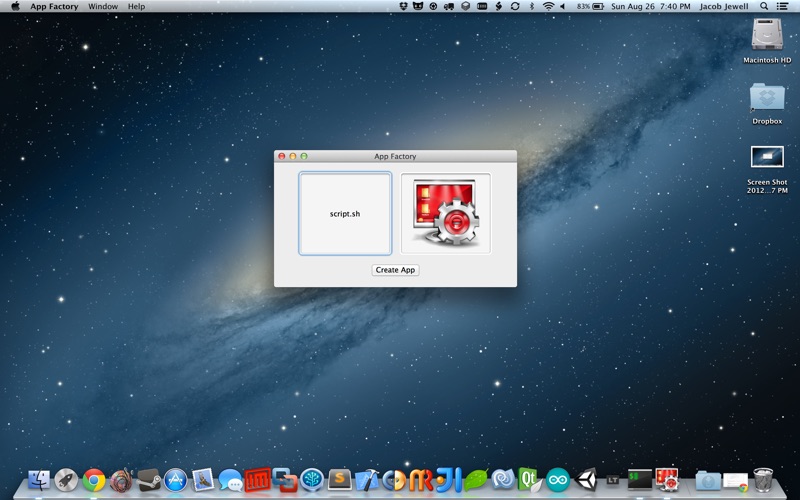Open VMware Fusion dock icon
Image resolution: width=800 pixels, height=500 pixels.
285,480
